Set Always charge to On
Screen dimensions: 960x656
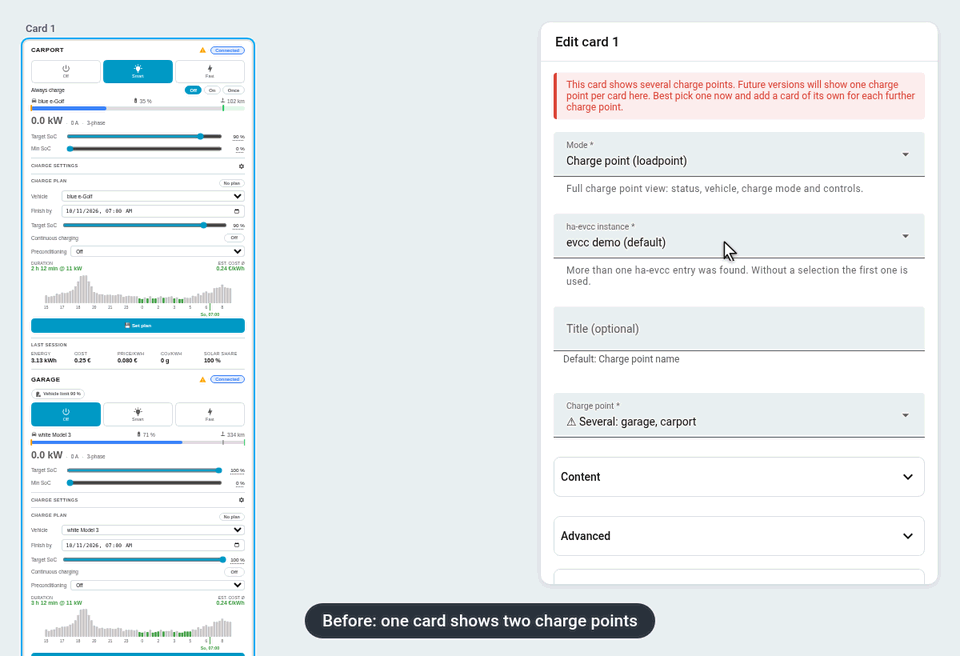[x=212, y=90]
